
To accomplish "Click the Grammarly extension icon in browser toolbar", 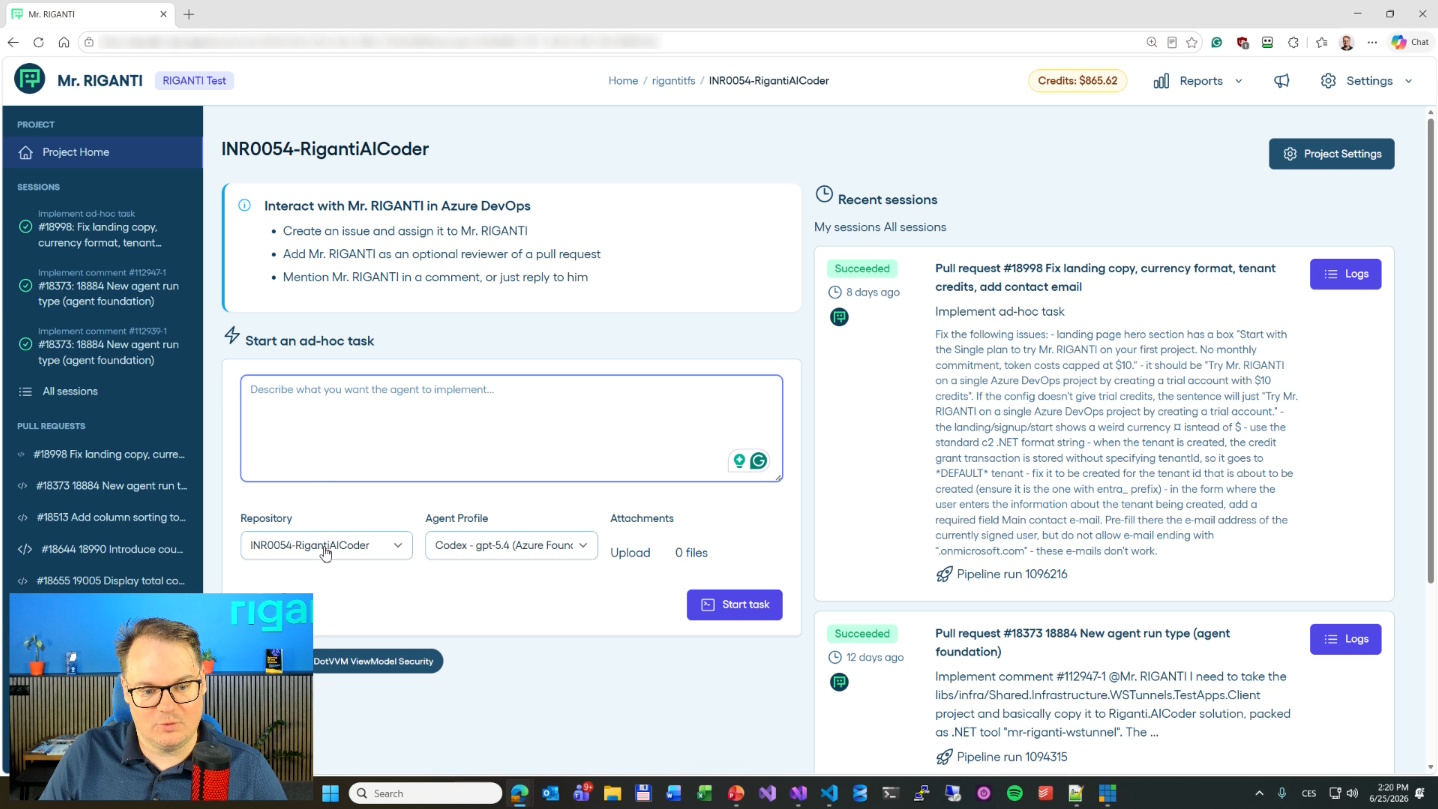I will pos(1217,42).
